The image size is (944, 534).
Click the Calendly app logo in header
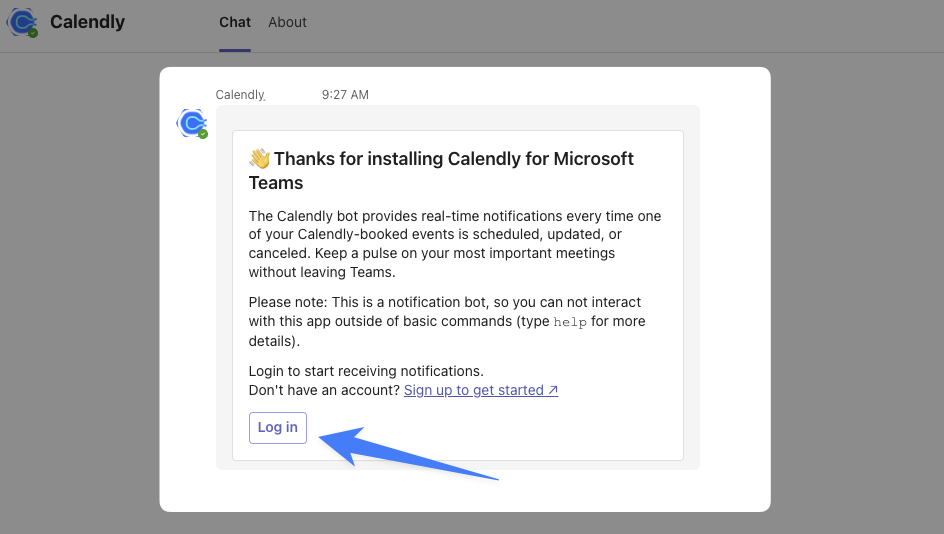22,22
